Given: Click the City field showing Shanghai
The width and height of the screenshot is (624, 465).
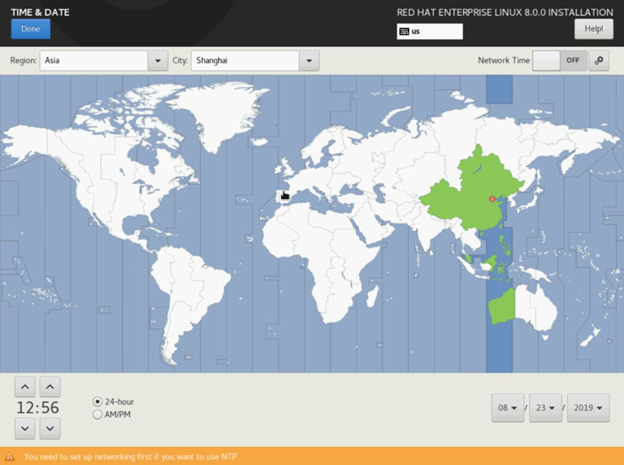Looking at the screenshot, I should tap(245, 61).
